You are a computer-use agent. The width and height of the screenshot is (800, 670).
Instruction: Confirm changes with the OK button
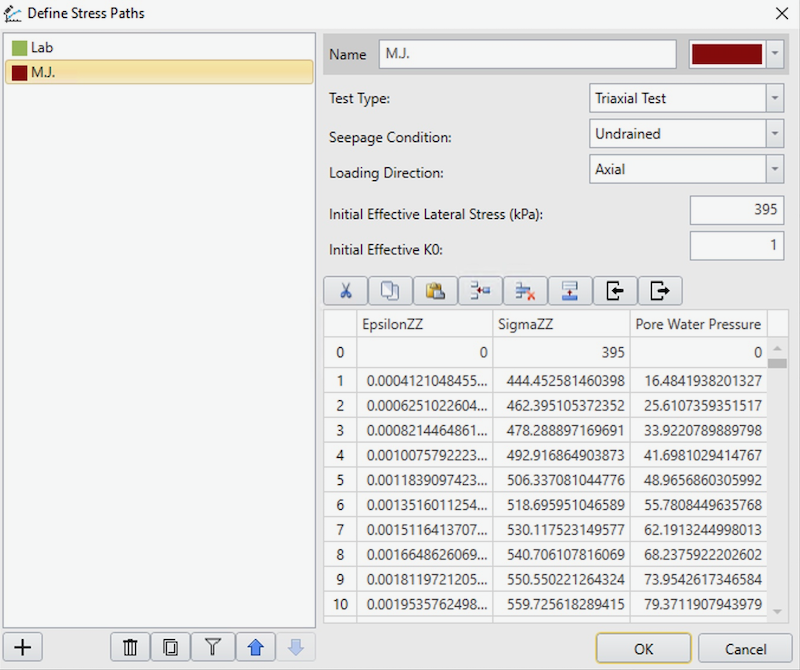point(642,648)
